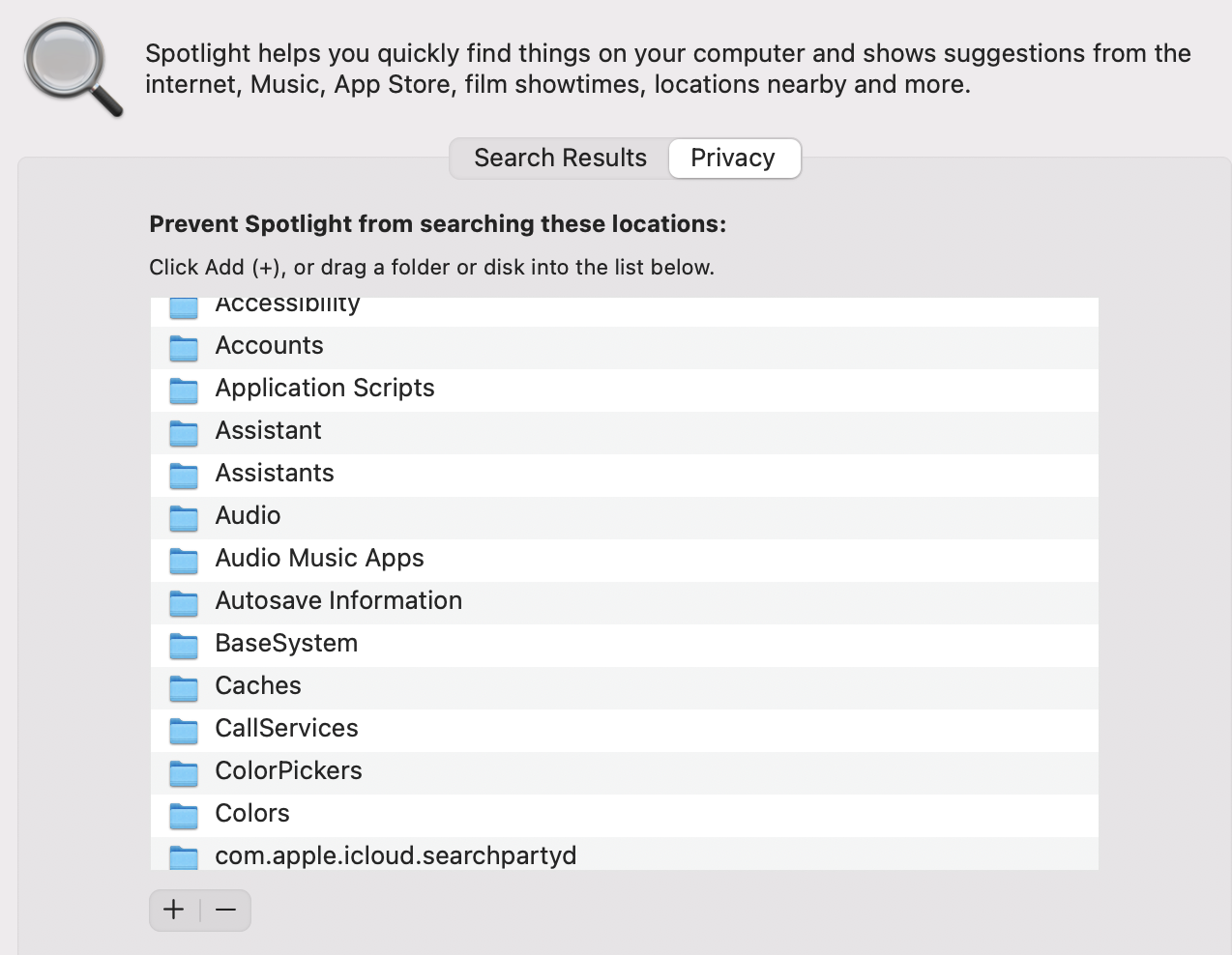
Task: Click the Caches folder icon
Action: (184, 686)
